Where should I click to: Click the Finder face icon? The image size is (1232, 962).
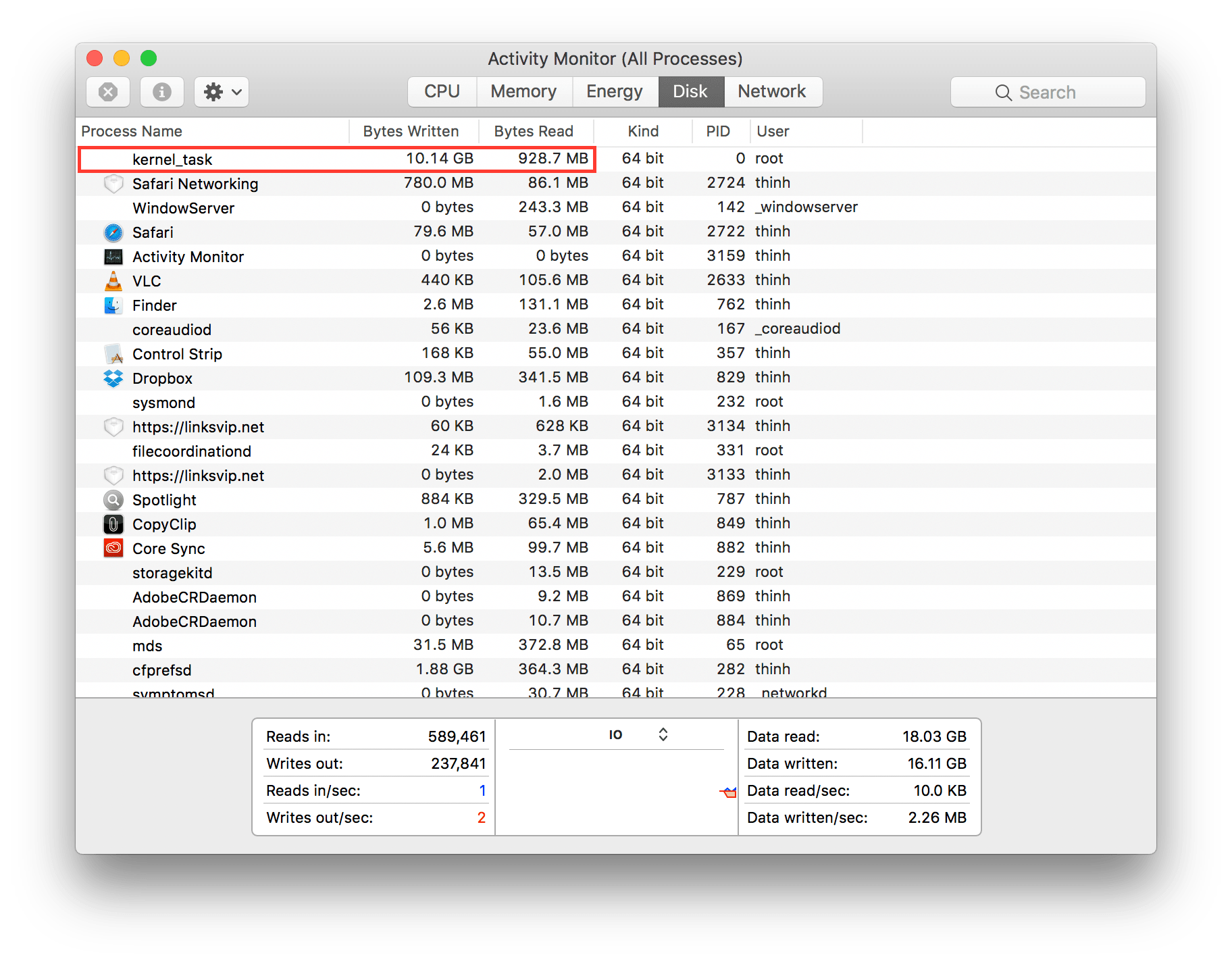pos(113,305)
